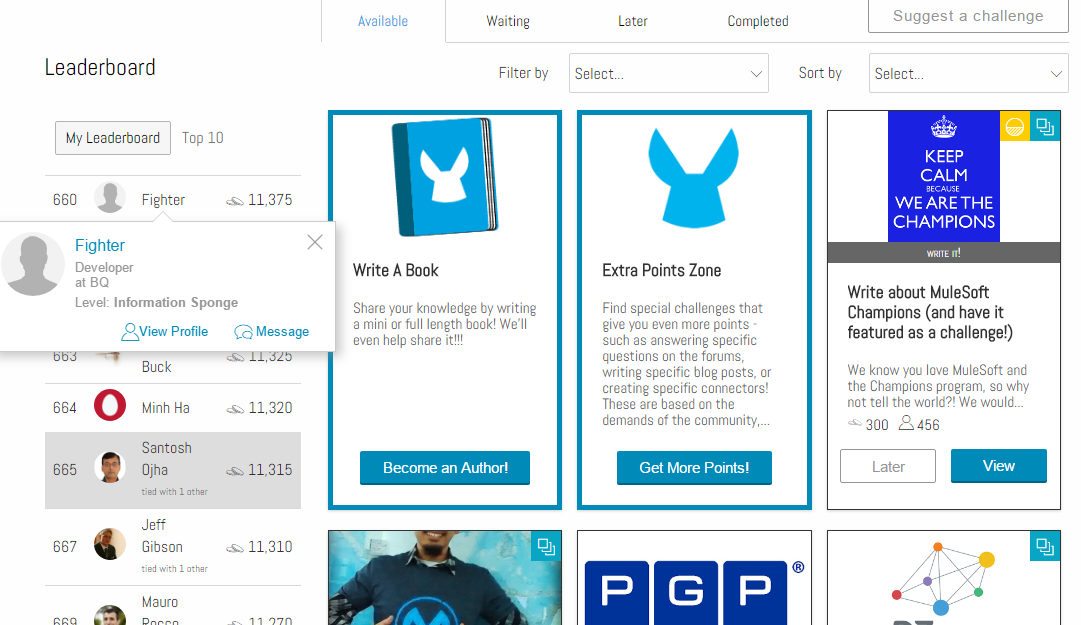Select the My Leaderboard tab
The width and height of the screenshot is (1081, 625).
[x=113, y=138]
